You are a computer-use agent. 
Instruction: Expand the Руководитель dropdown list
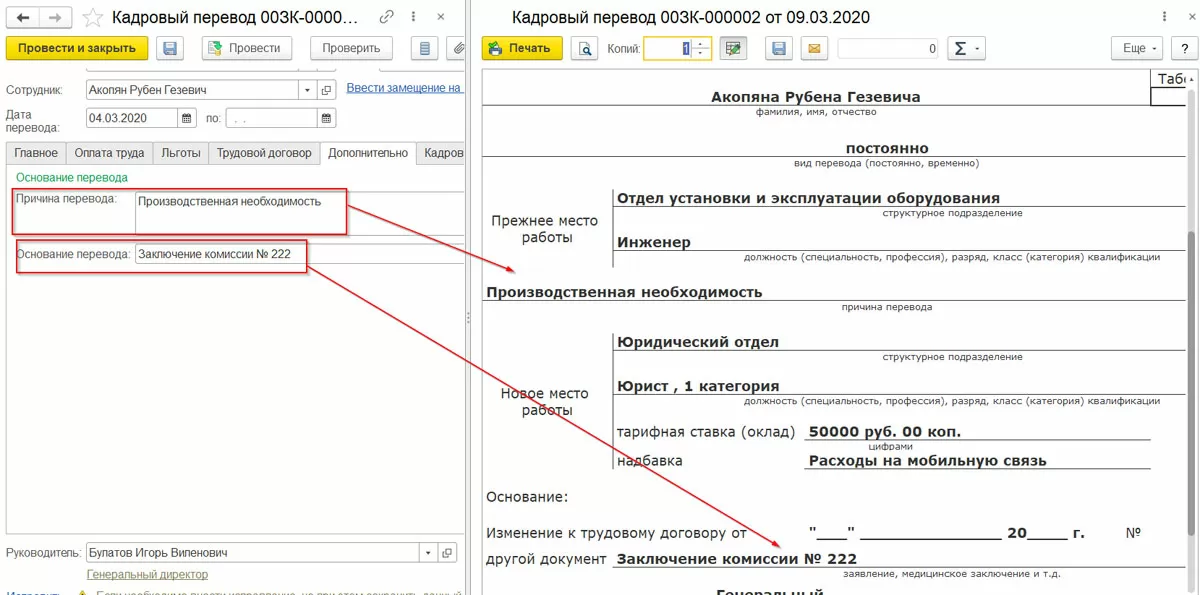(428, 553)
